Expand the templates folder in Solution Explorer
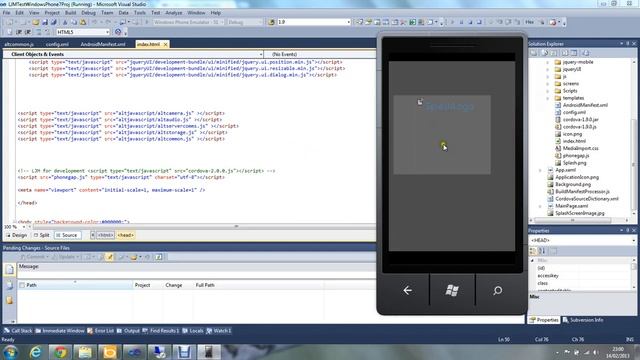The width and height of the screenshot is (640, 360). [x=548, y=98]
